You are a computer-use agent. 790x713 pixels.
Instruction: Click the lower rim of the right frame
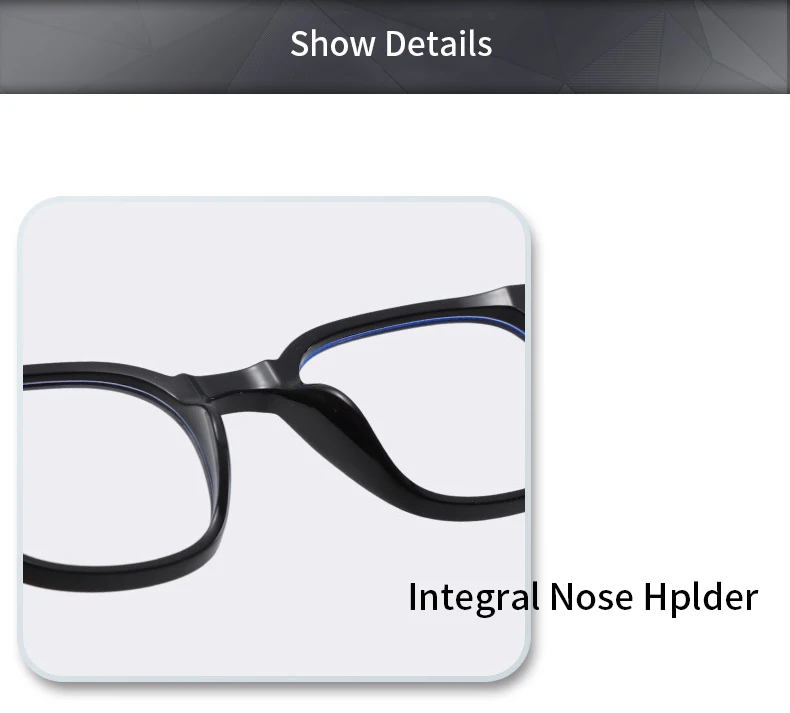[x=469, y=504]
